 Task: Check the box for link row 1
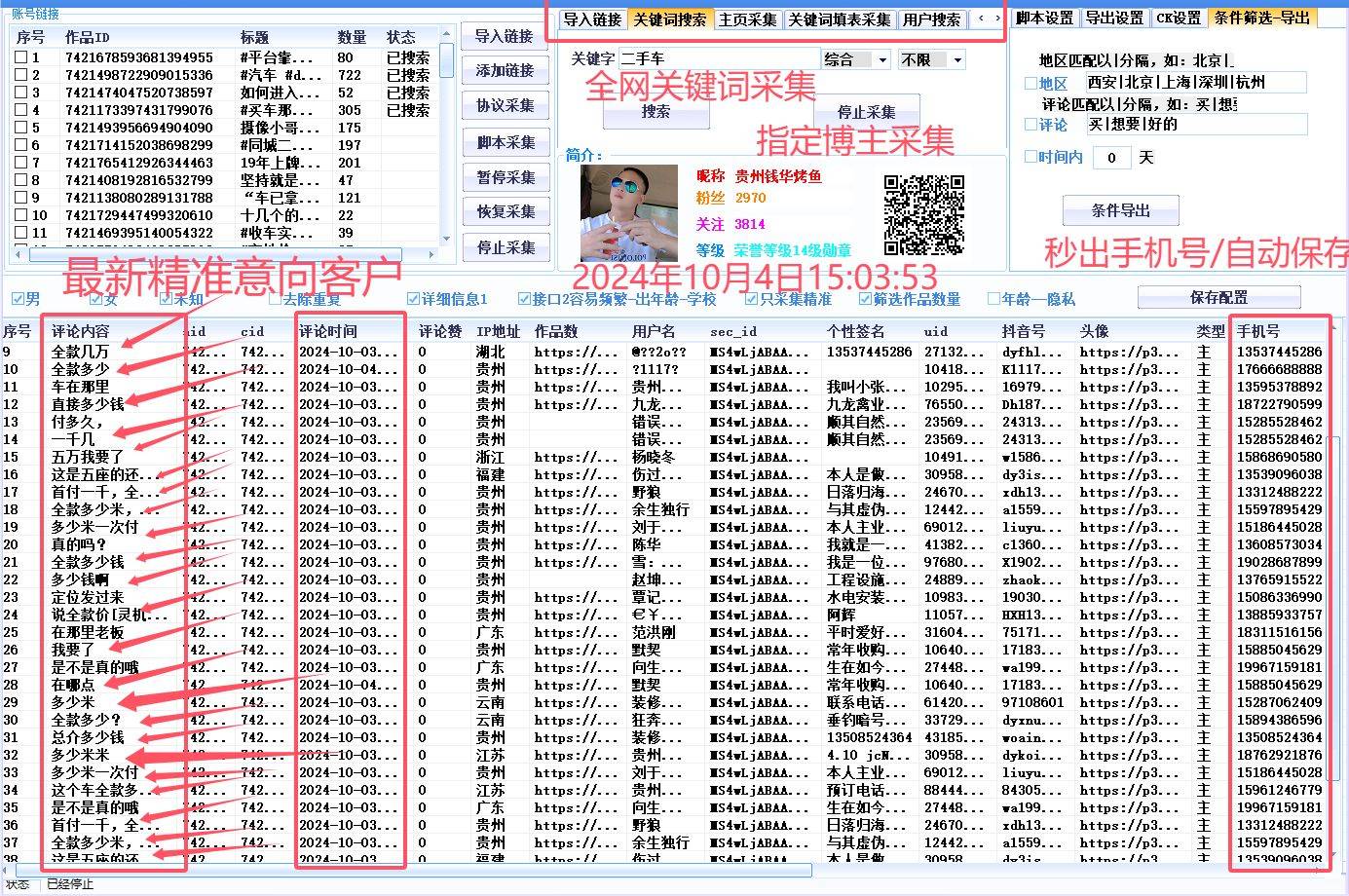(21, 57)
